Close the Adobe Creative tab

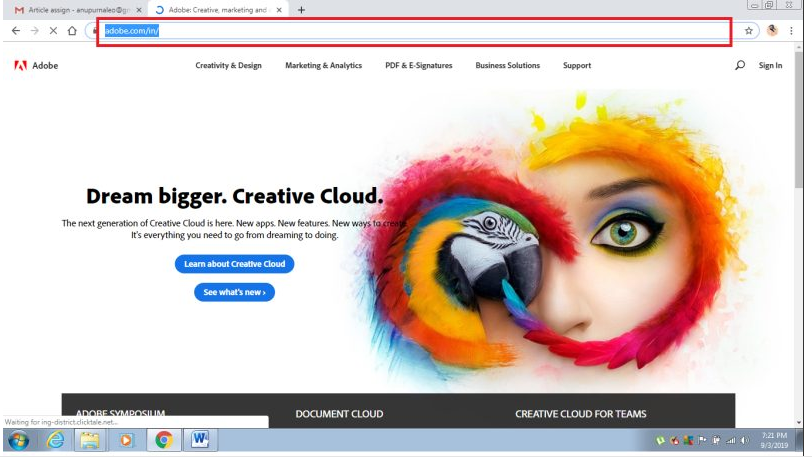pos(279,10)
